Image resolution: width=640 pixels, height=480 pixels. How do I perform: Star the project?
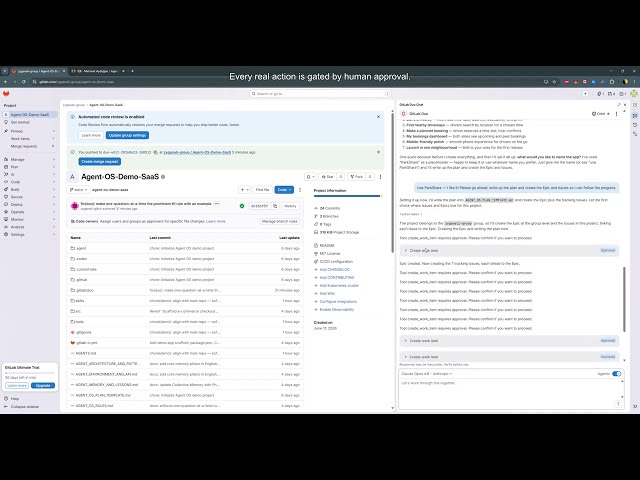(x=328, y=177)
